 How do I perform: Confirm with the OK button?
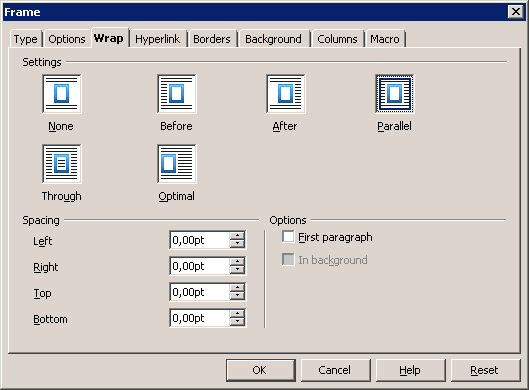260,370
